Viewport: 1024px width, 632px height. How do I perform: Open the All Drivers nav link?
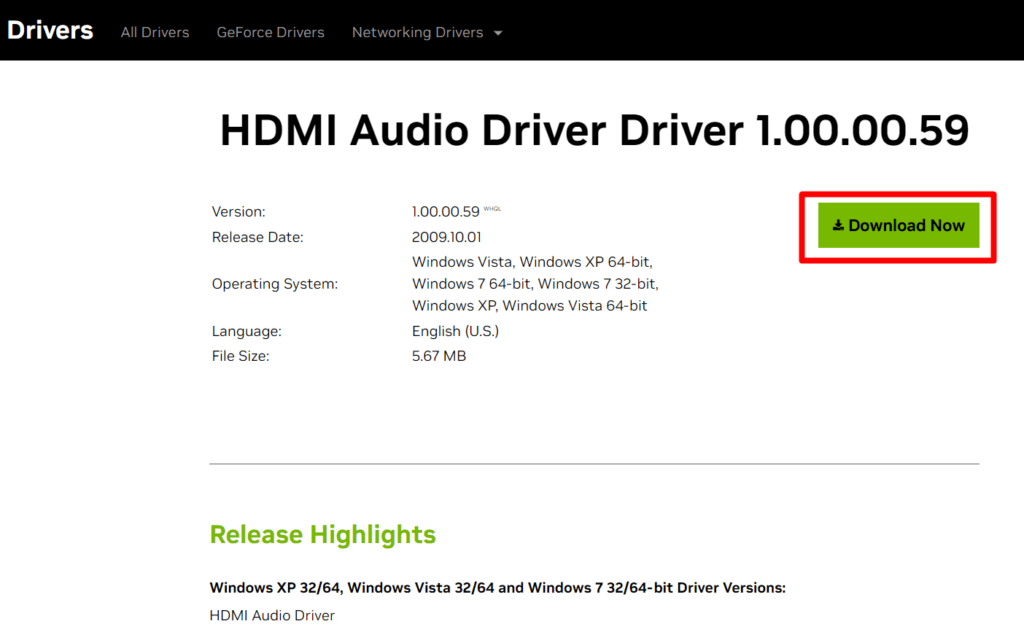tap(155, 32)
